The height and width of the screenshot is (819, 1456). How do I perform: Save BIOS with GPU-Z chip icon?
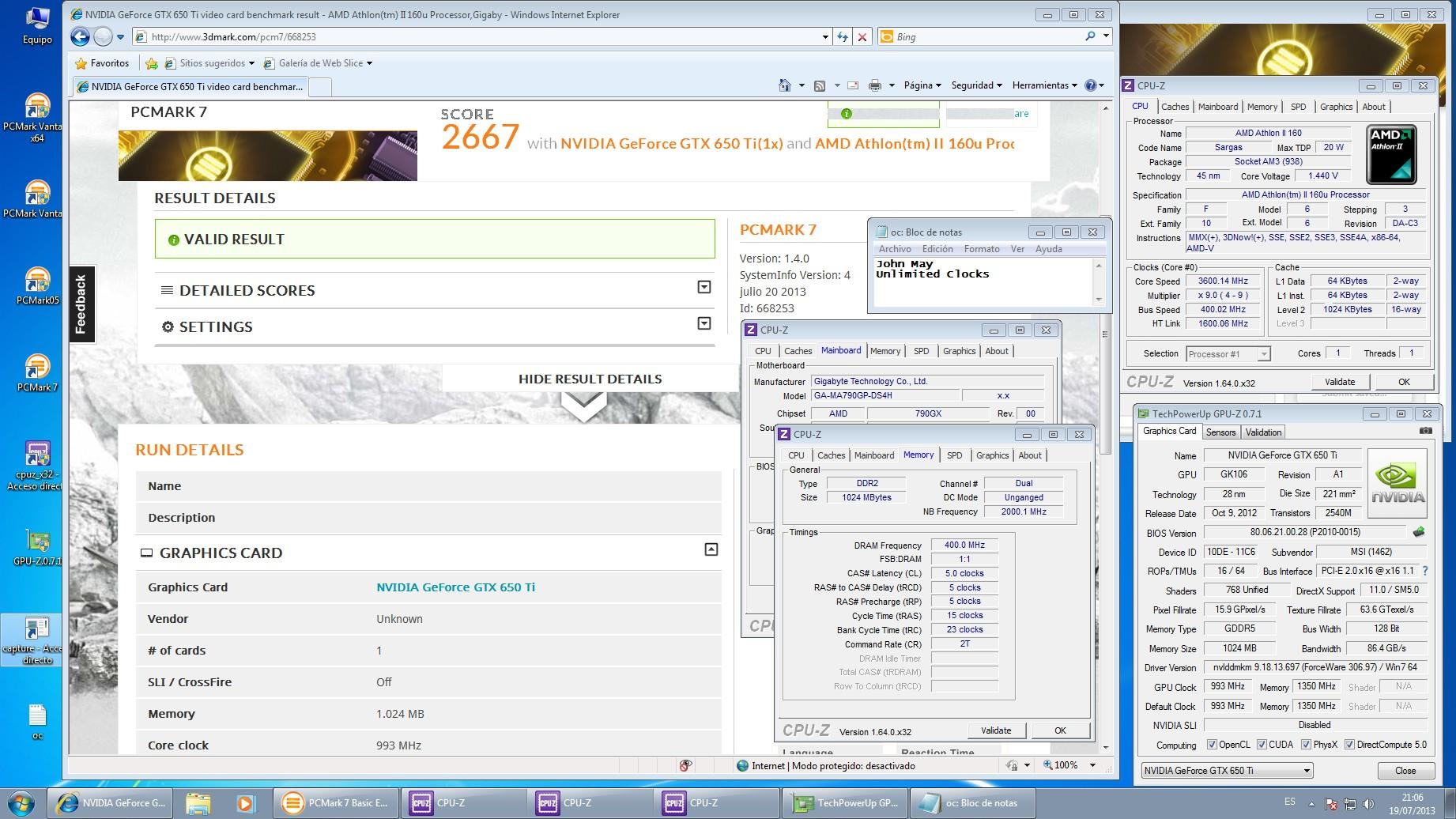point(1419,532)
